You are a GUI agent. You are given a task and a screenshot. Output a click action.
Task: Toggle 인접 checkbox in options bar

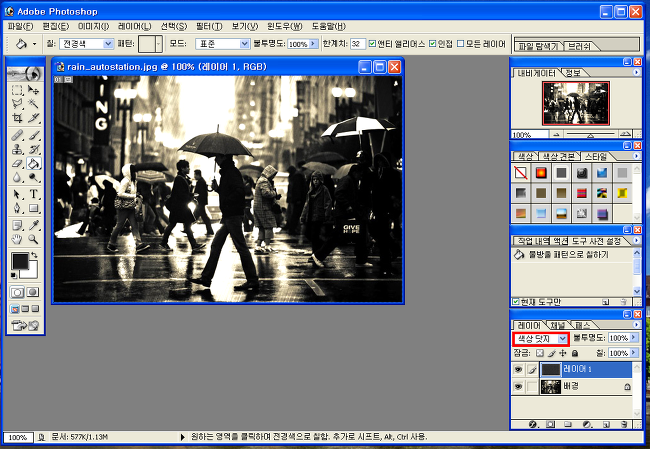(432, 44)
